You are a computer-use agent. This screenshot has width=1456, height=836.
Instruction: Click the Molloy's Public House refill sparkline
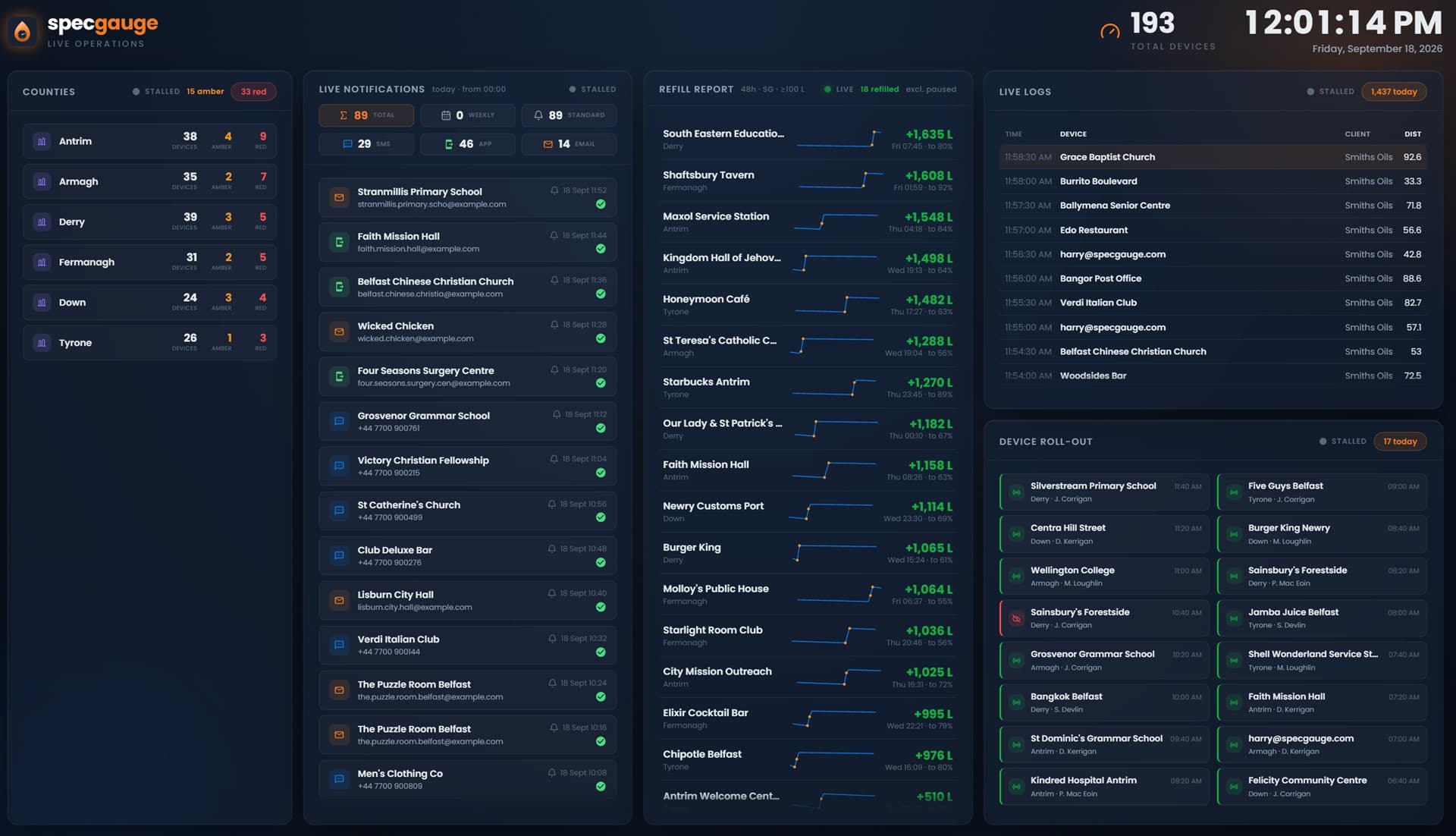tap(838, 594)
